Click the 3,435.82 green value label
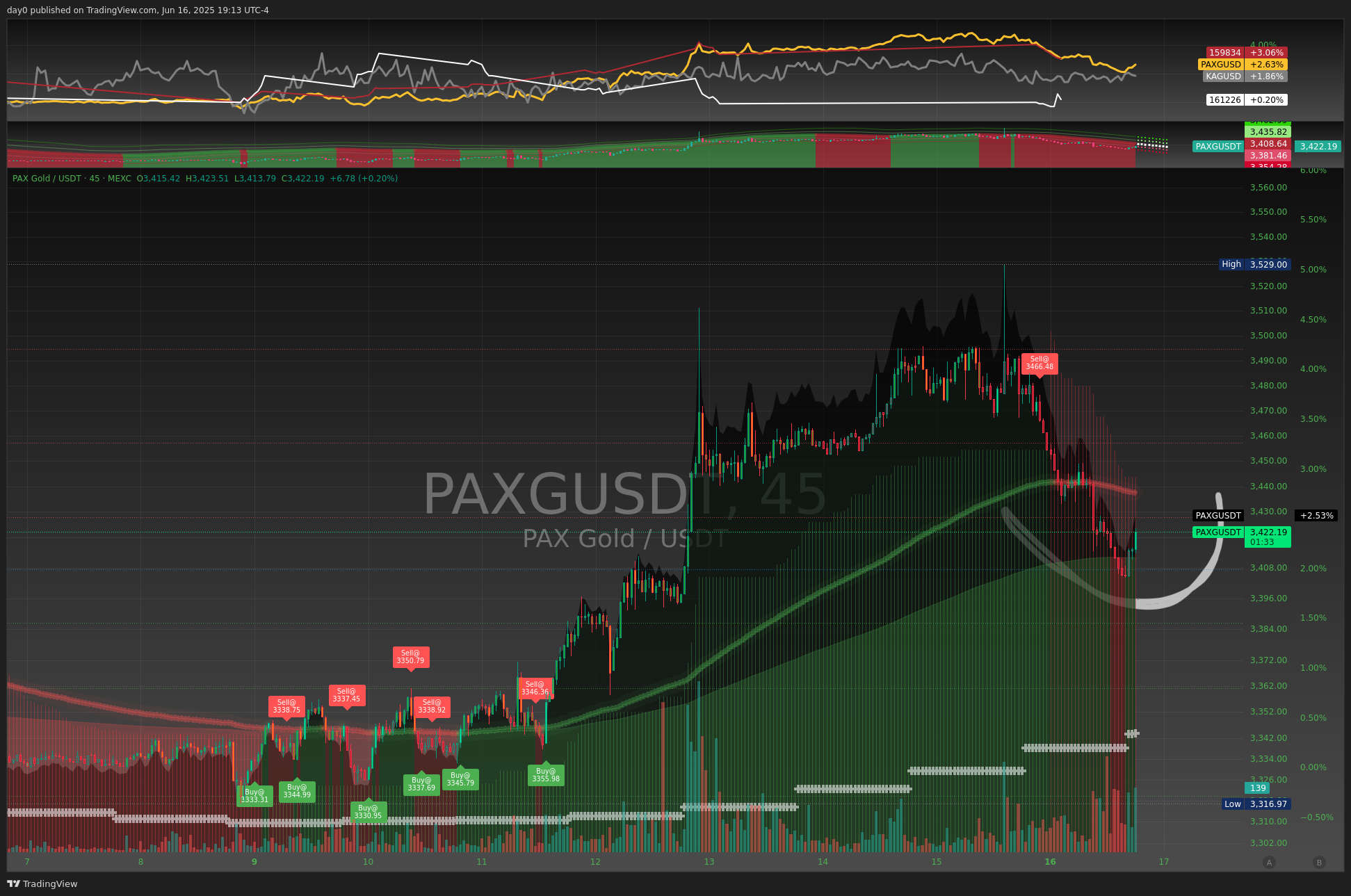 1268,132
